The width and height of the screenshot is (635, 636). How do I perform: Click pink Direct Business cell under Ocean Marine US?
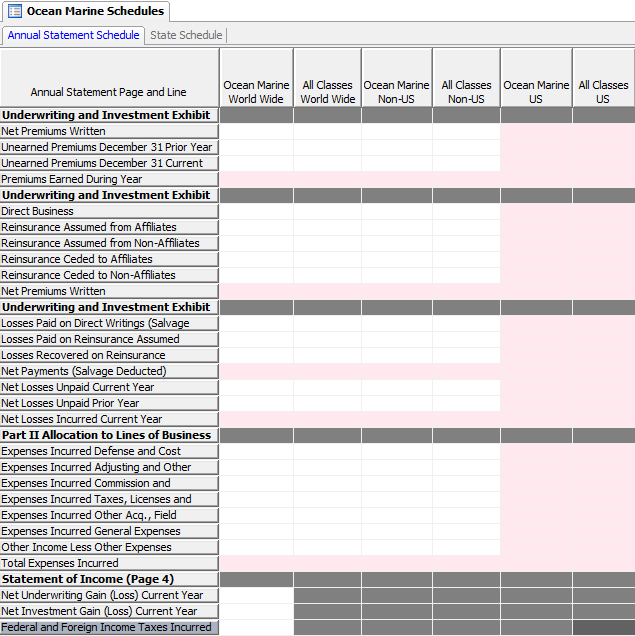(536, 211)
